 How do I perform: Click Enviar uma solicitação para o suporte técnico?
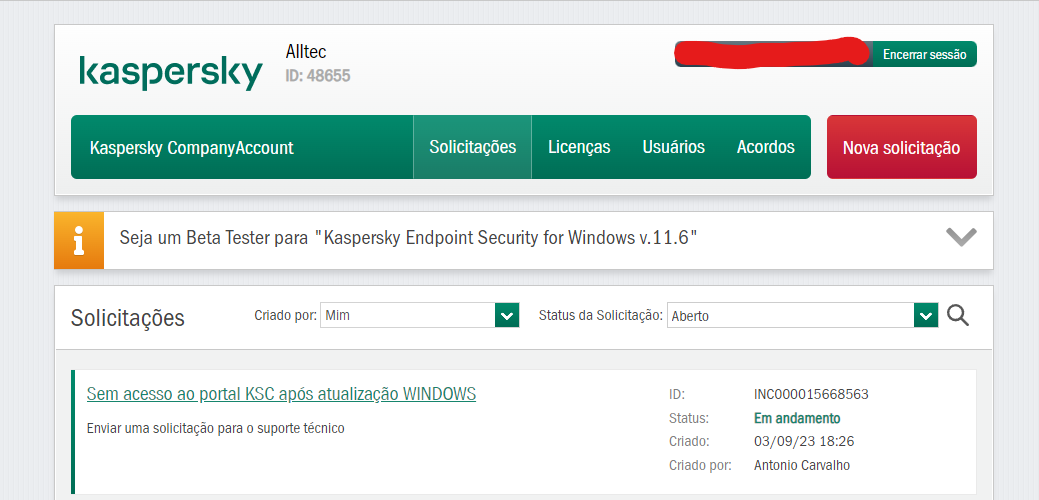tap(215, 428)
